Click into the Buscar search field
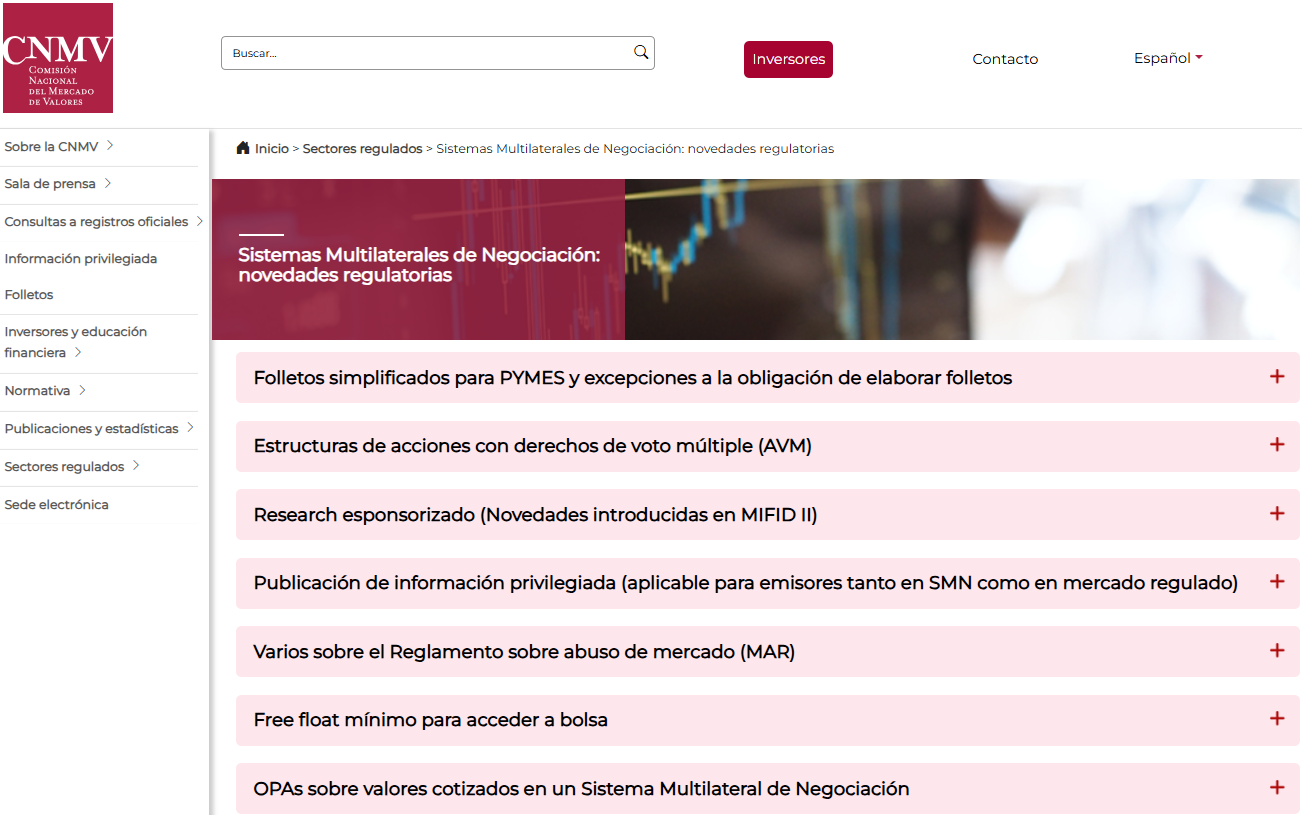Screen dimensions: 1302x815 pyautogui.click(x=425, y=53)
